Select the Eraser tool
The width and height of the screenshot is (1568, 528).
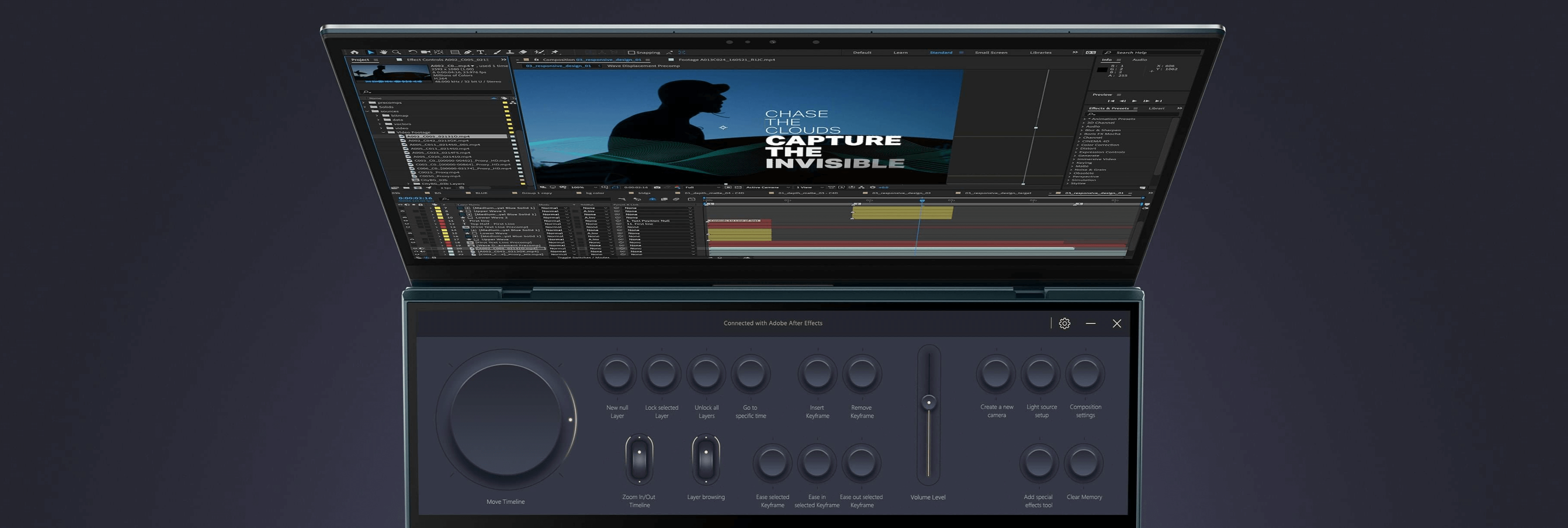tap(523, 52)
